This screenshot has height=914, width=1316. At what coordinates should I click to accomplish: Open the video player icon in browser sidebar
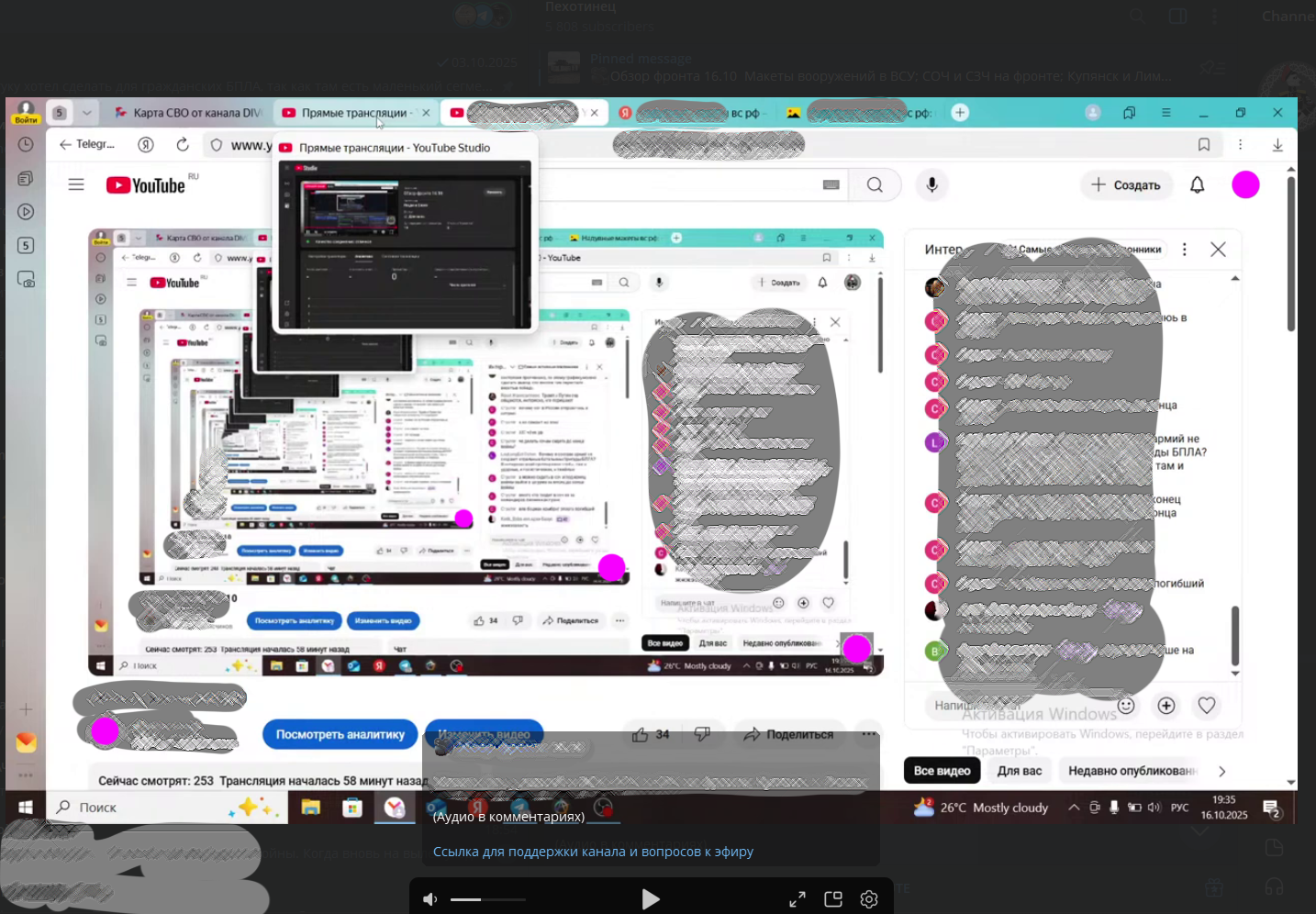(x=26, y=212)
